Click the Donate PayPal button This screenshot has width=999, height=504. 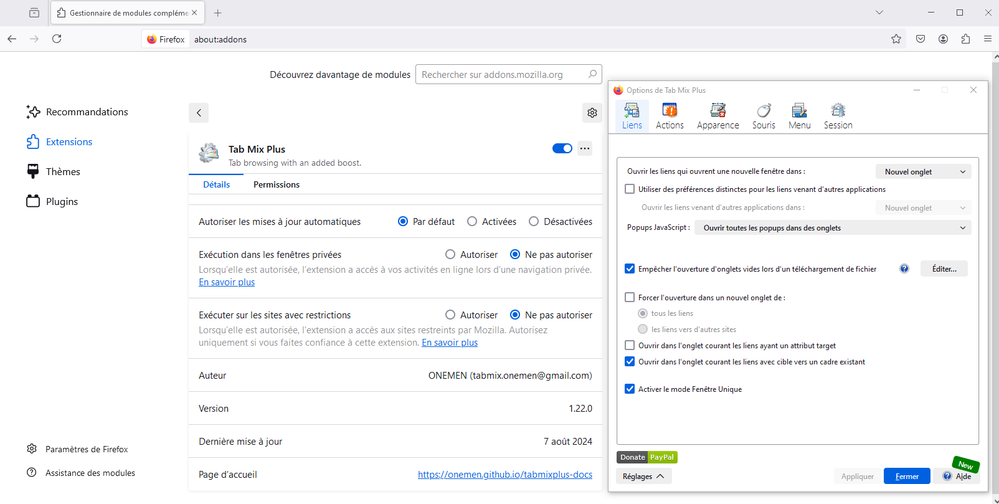pyautogui.click(x=647, y=457)
